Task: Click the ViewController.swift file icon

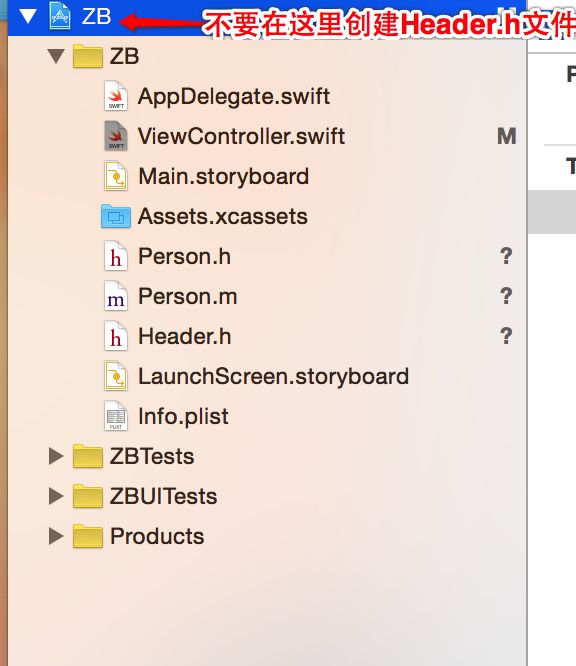Action: pos(116,136)
